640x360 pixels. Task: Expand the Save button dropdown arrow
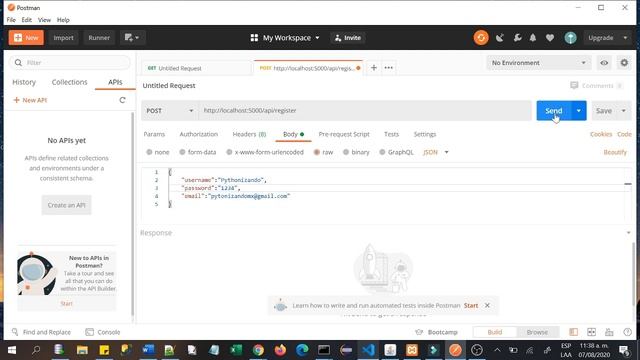tap(623, 111)
